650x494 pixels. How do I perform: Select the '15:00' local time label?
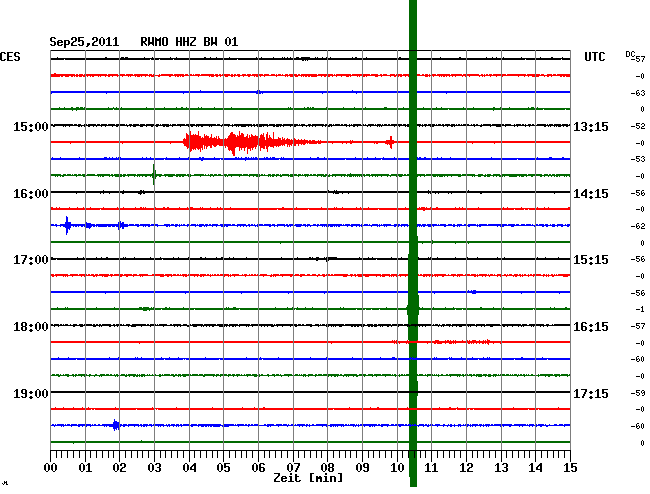[31, 126]
